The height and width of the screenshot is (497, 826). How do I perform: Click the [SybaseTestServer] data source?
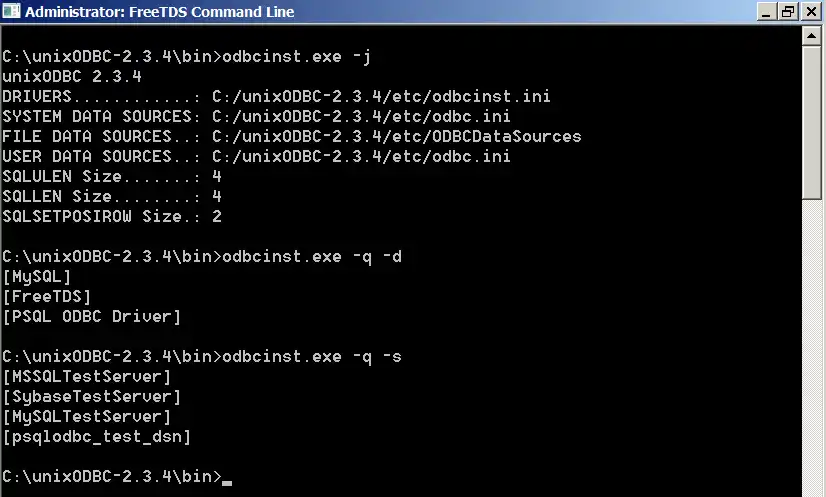point(91,396)
